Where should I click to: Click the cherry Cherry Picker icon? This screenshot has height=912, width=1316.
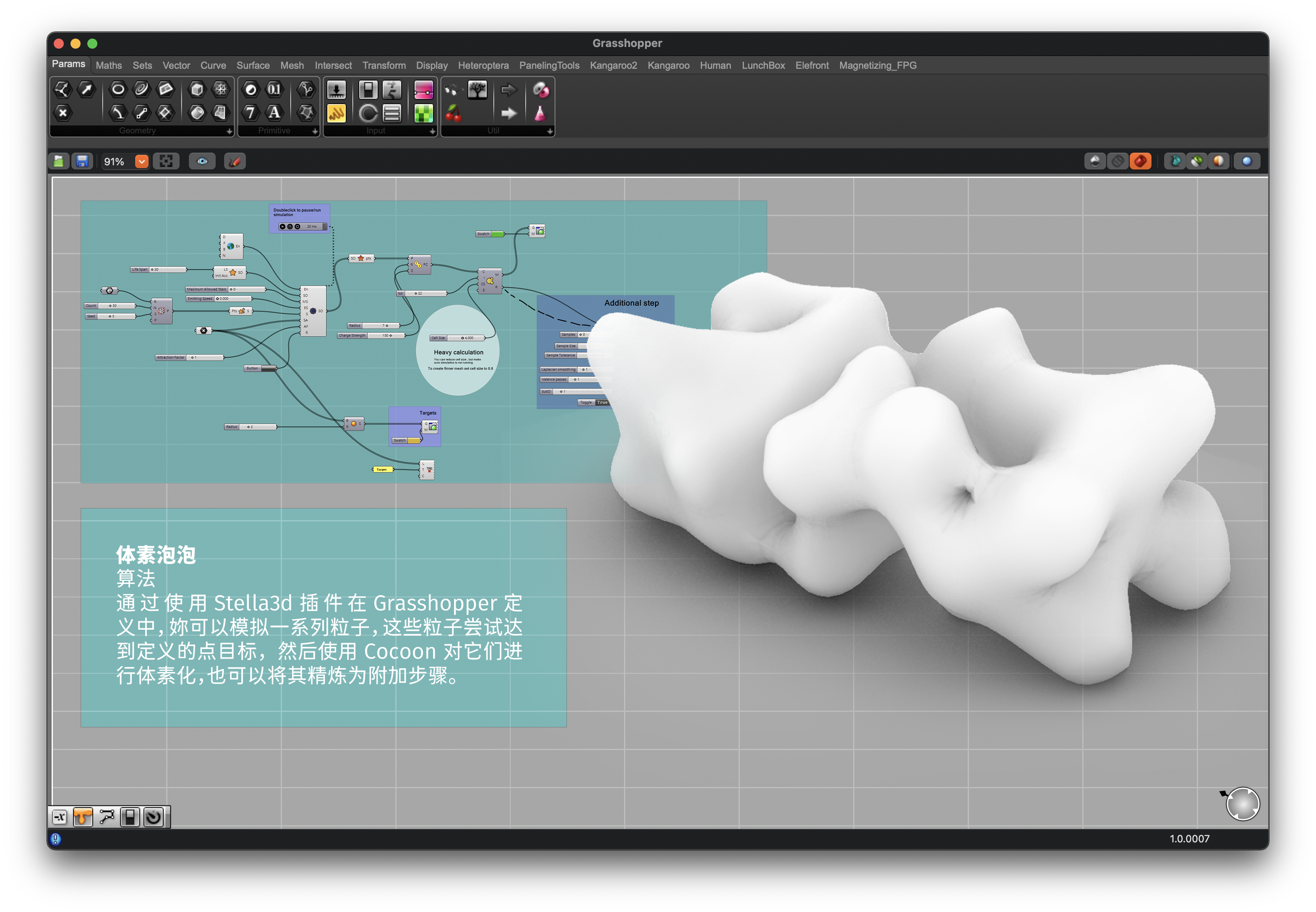click(x=453, y=113)
